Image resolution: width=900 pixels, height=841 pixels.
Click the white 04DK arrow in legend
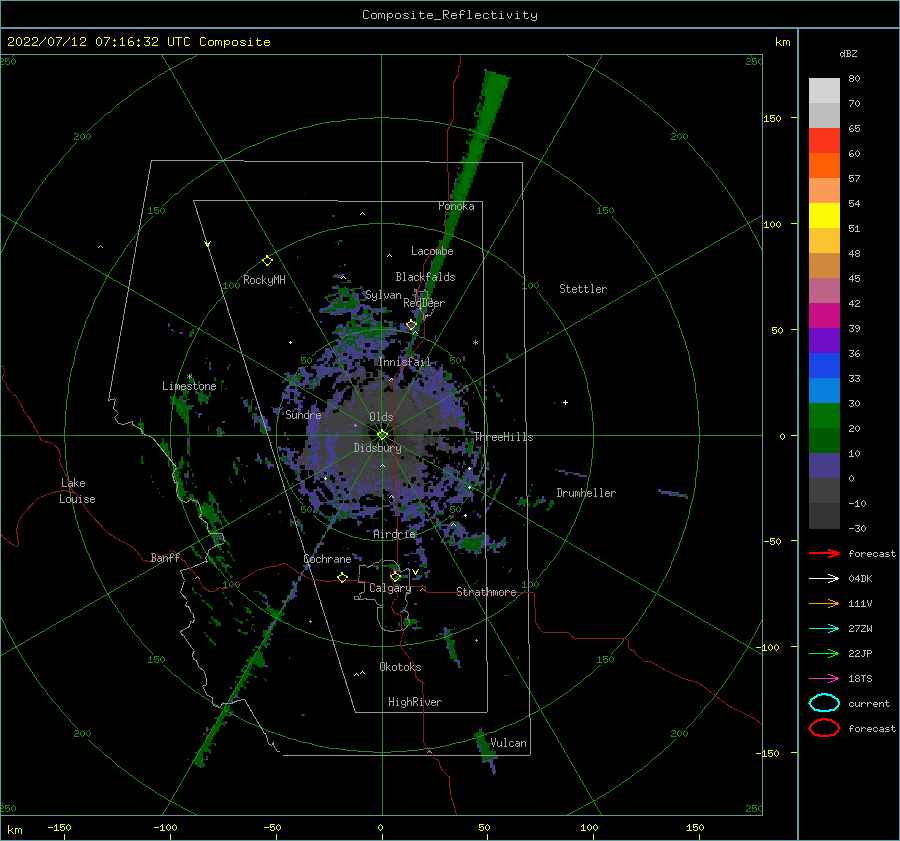(824, 578)
